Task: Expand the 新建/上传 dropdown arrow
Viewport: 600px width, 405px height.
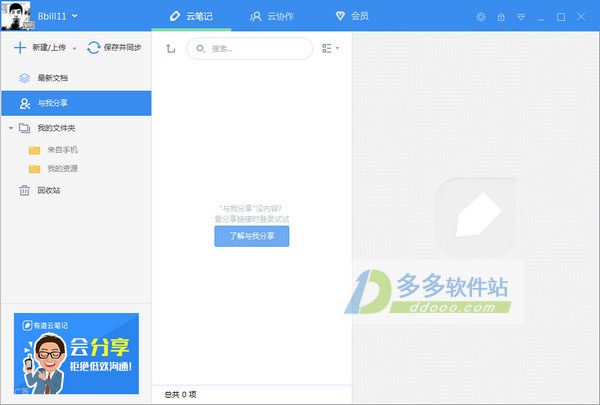Action: (75, 49)
